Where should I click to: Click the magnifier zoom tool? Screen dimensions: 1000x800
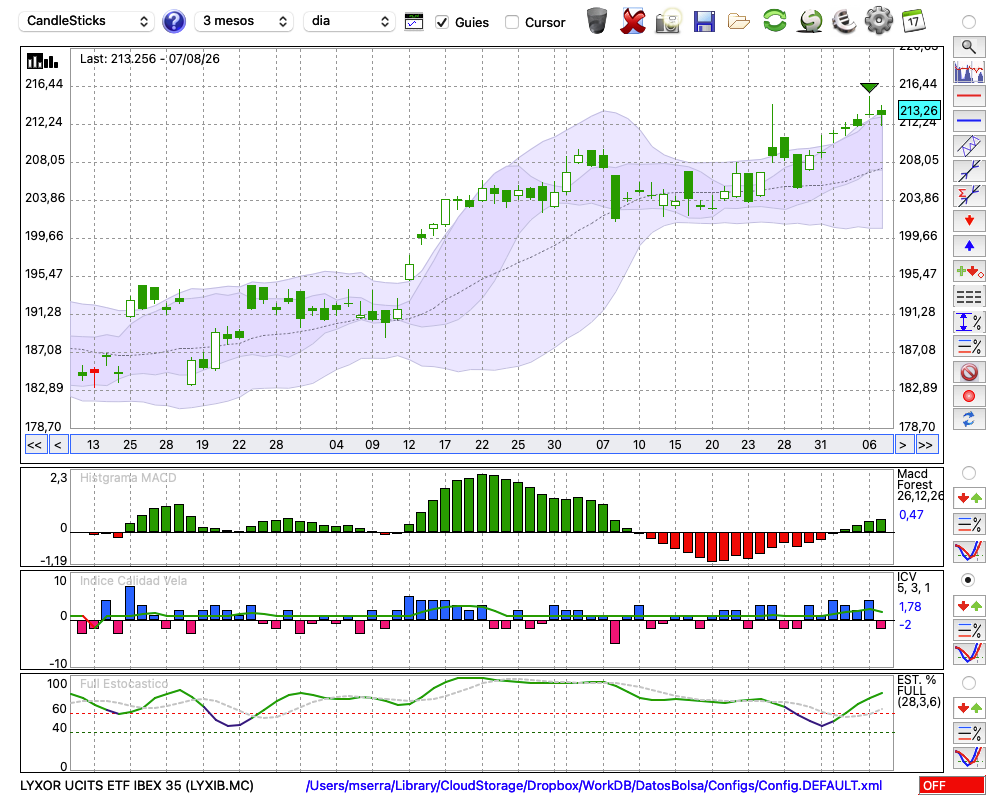969,46
